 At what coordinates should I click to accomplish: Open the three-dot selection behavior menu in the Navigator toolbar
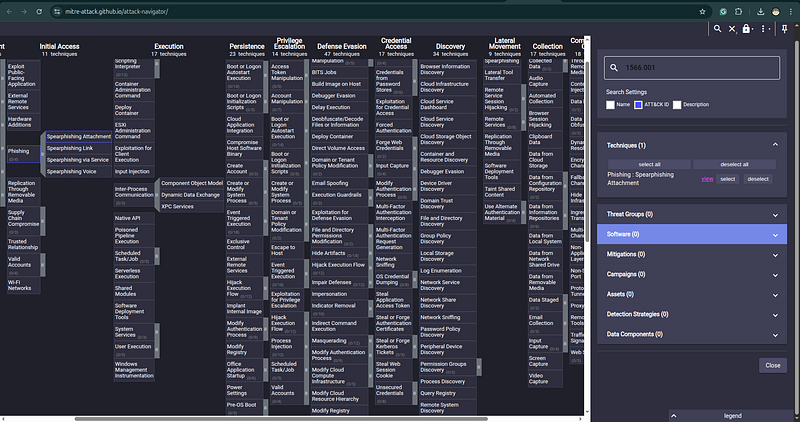[764, 29]
